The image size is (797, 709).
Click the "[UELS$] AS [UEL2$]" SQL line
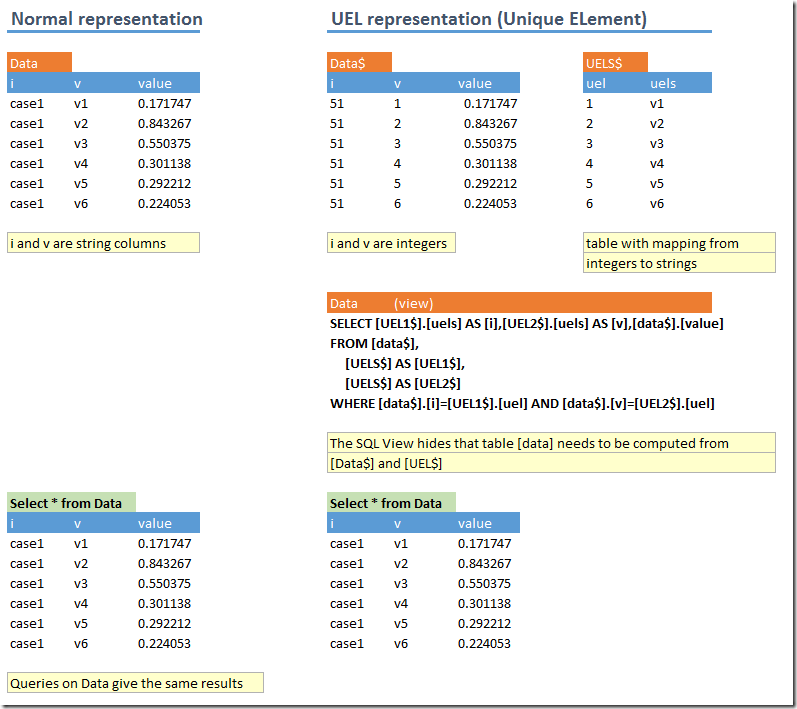coord(402,383)
